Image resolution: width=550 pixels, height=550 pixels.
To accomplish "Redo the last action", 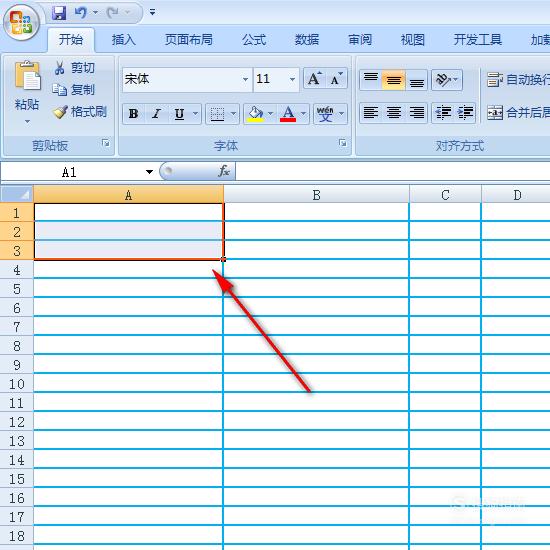I will coord(113,13).
